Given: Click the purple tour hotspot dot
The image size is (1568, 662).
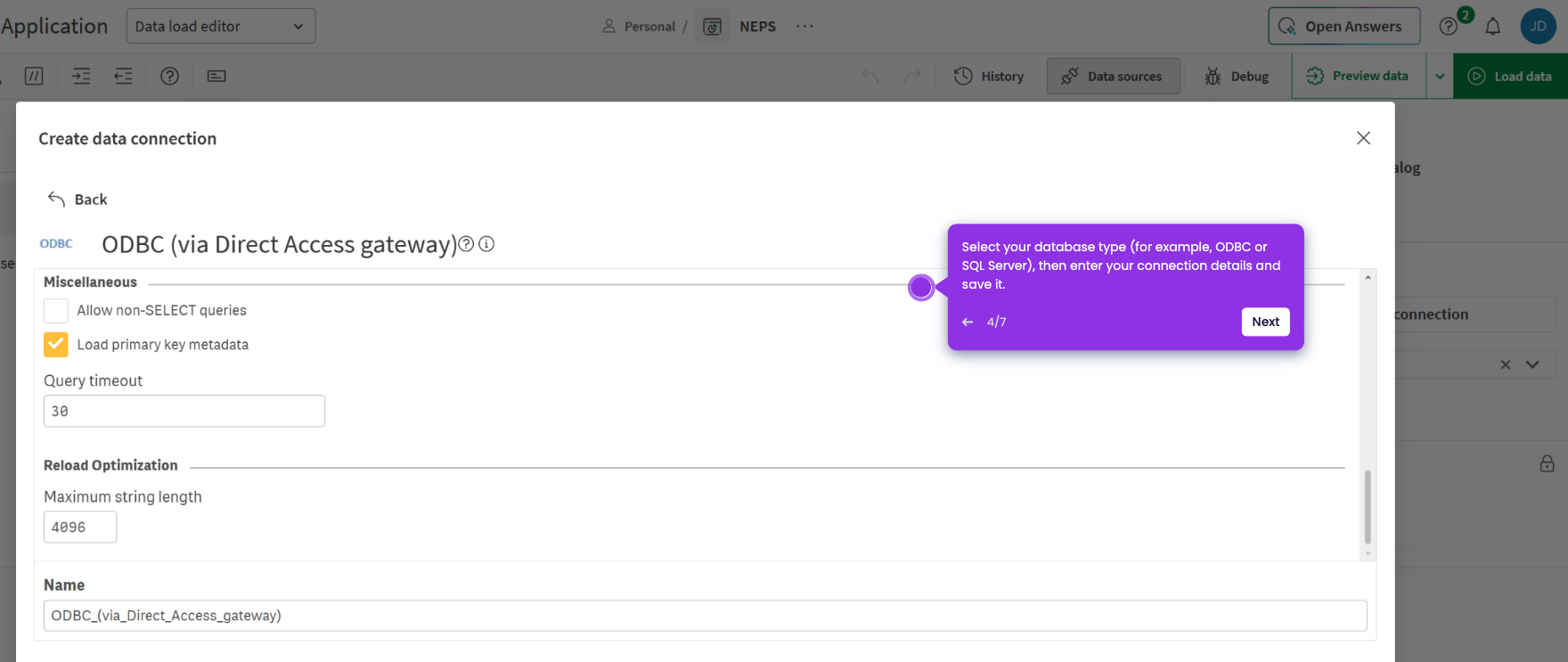Looking at the screenshot, I should [921, 287].
